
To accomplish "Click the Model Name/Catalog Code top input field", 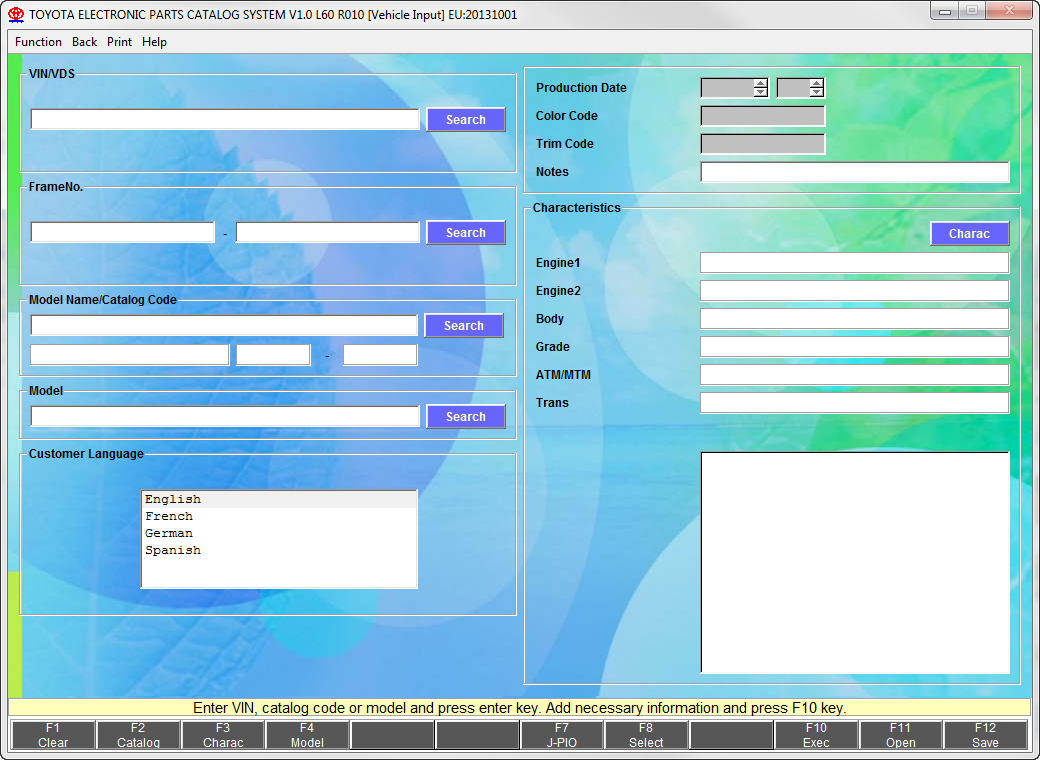I will [x=224, y=325].
